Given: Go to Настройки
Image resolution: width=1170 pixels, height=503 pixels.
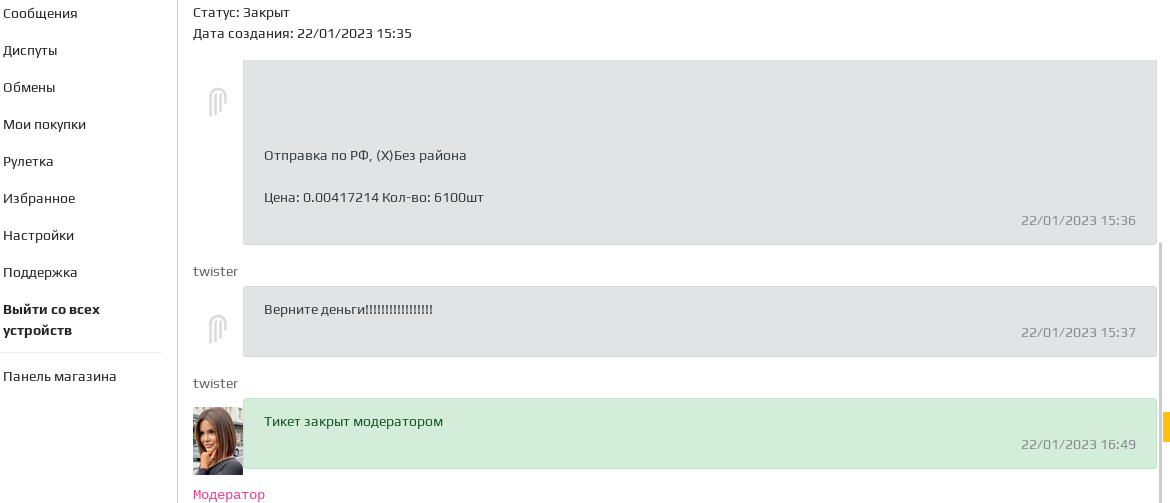Looking at the screenshot, I should tap(38, 235).
